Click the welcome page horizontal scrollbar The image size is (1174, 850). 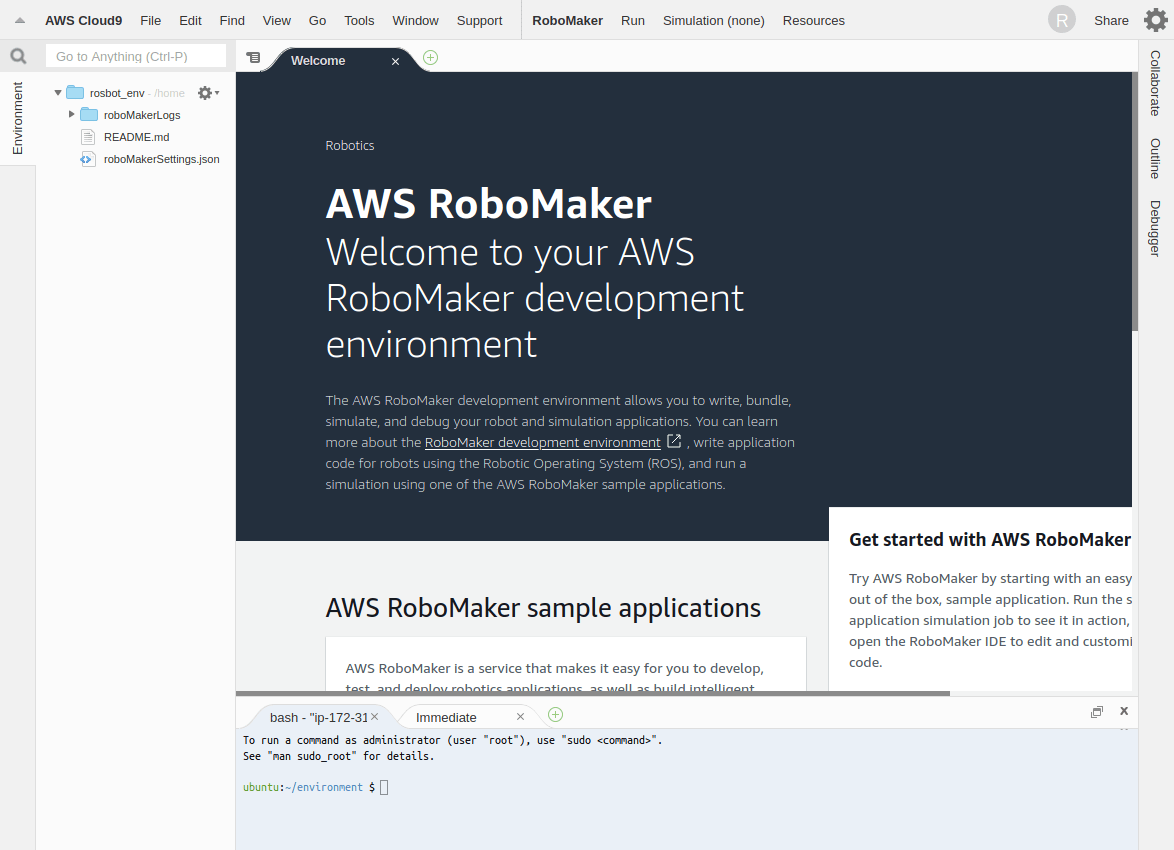tap(593, 693)
